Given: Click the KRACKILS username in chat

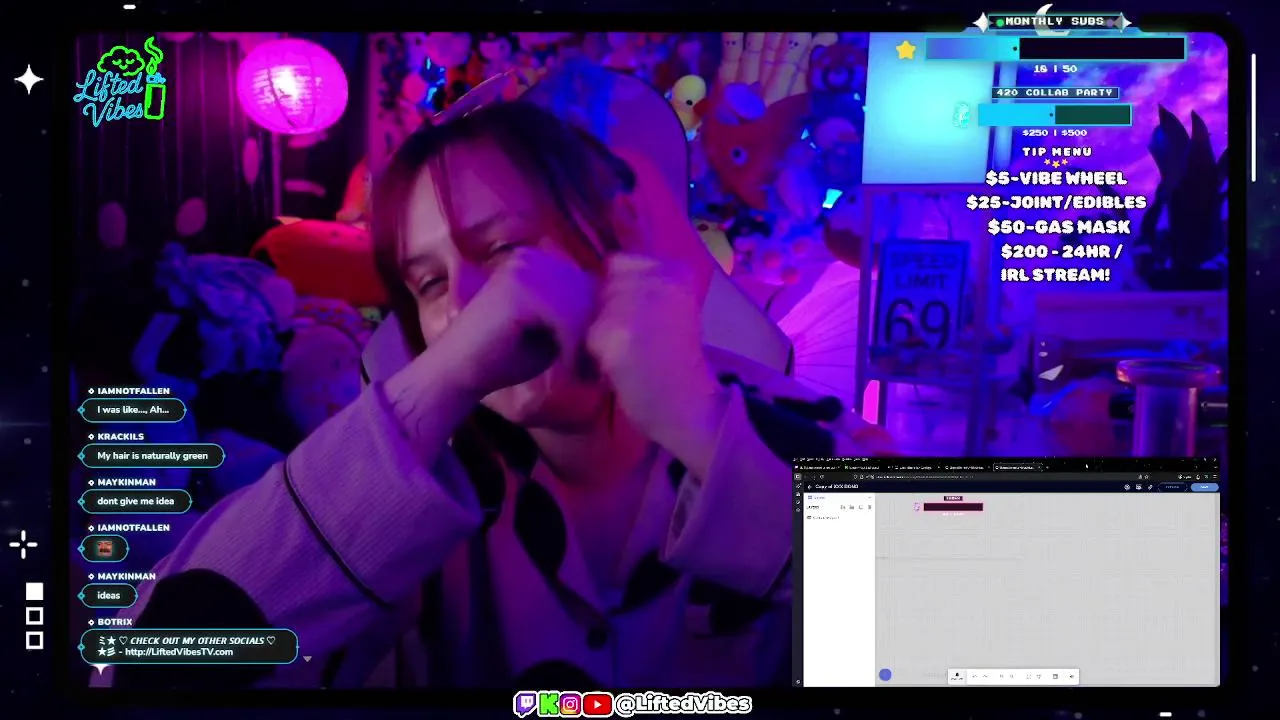Looking at the screenshot, I should point(120,437).
